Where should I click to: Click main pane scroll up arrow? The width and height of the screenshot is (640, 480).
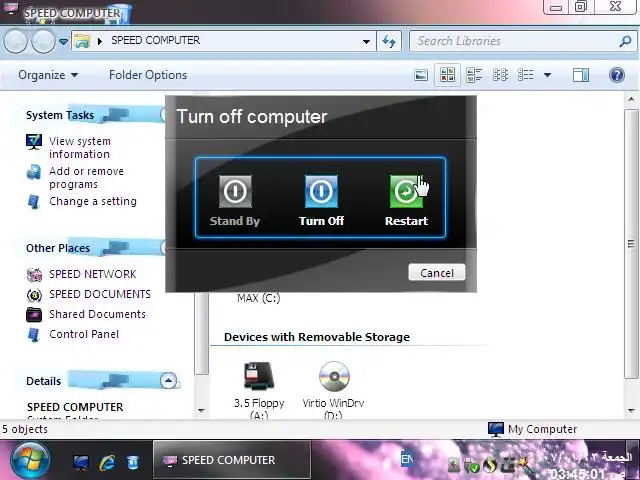point(631,99)
